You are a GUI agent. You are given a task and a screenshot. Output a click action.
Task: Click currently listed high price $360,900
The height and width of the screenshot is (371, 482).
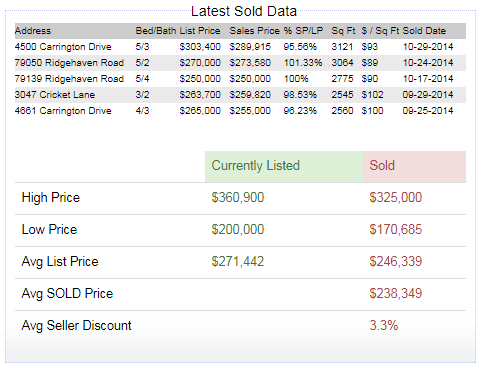pos(238,198)
